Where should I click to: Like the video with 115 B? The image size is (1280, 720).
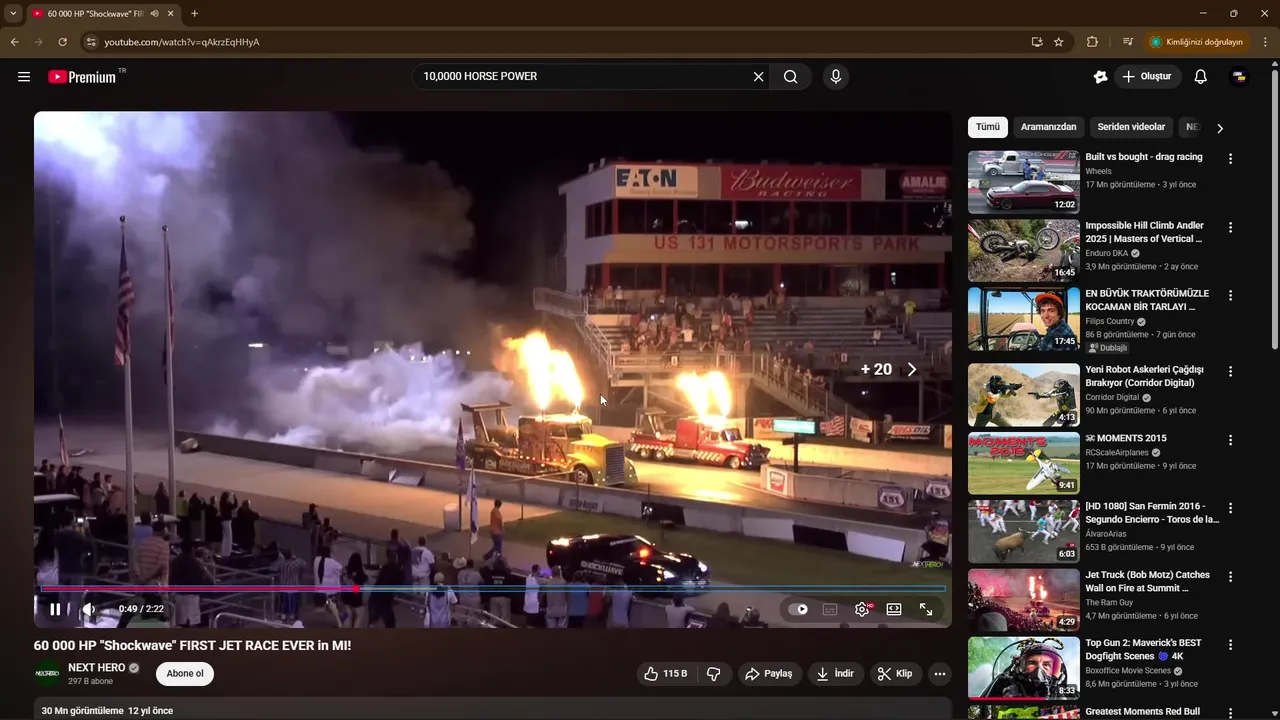[x=665, y=674]
